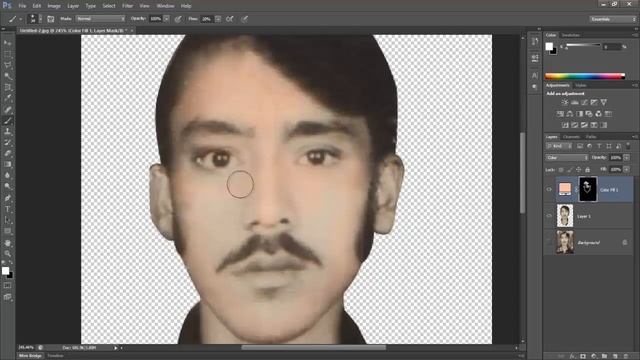This screenshot has height=360, width=640.
Task: Toggle visibility of Color Fill 1 layer
Action: coord(549,189)
